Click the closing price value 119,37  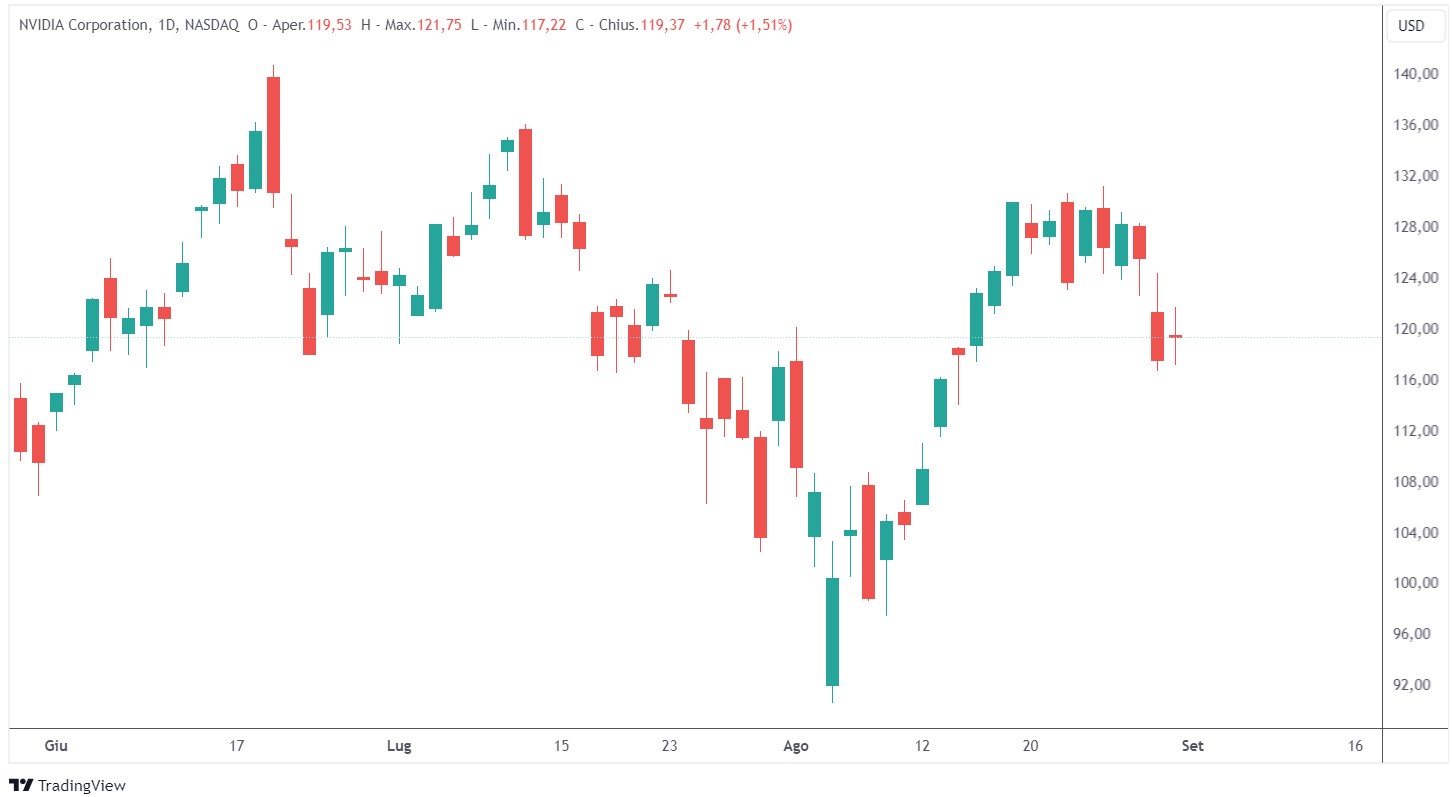tap(665, 25)
